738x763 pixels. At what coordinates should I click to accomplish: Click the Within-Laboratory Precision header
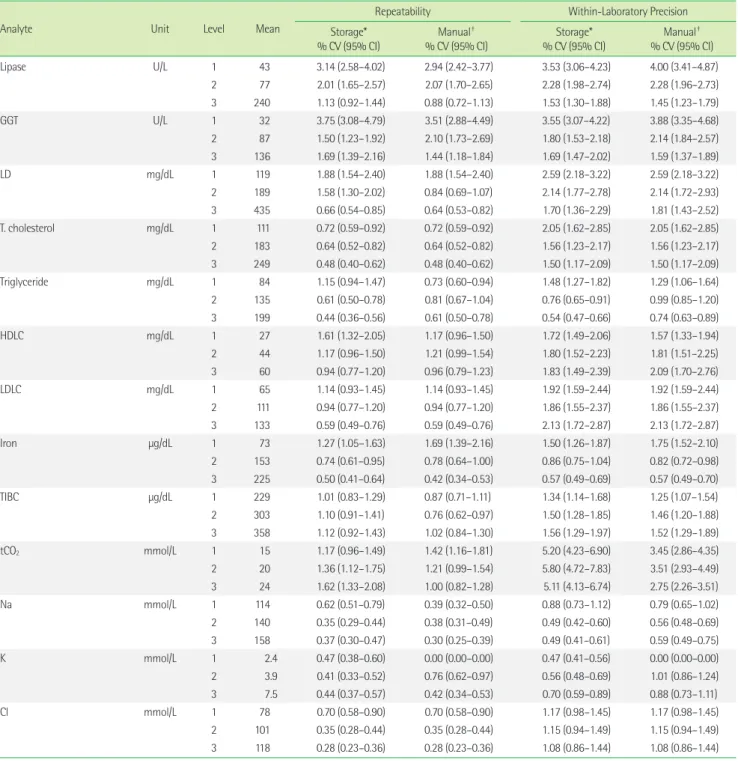(x=628, y=11)
